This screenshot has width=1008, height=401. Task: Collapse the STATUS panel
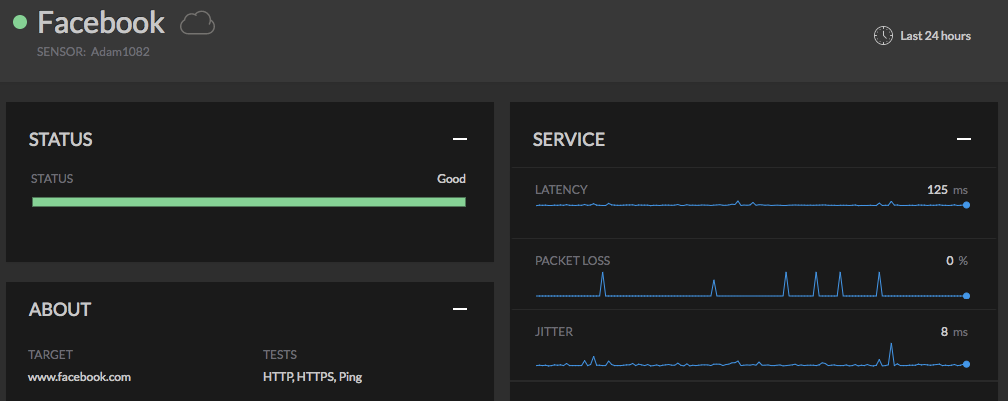coord(459,140)
